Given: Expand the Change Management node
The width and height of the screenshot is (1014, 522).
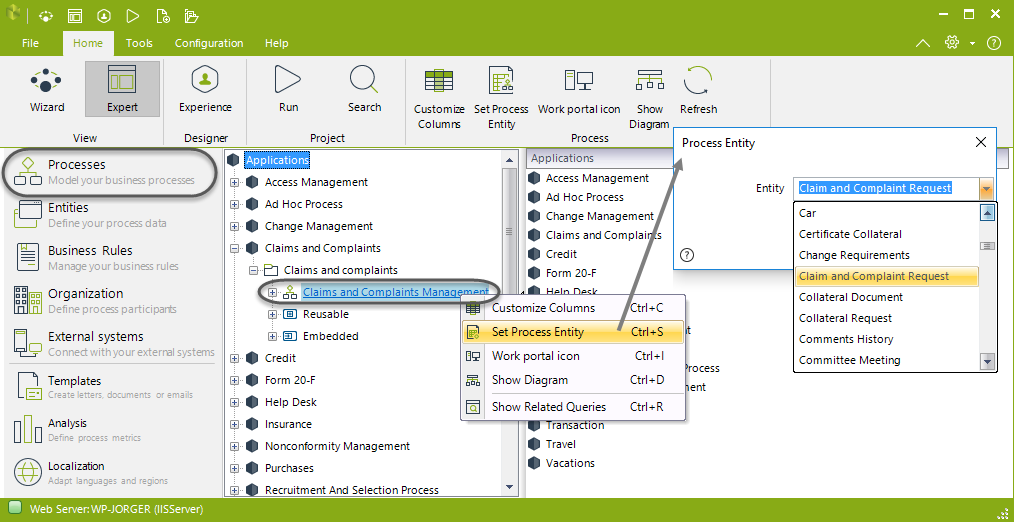Looking at the screenshot, I should coord(234,226).
